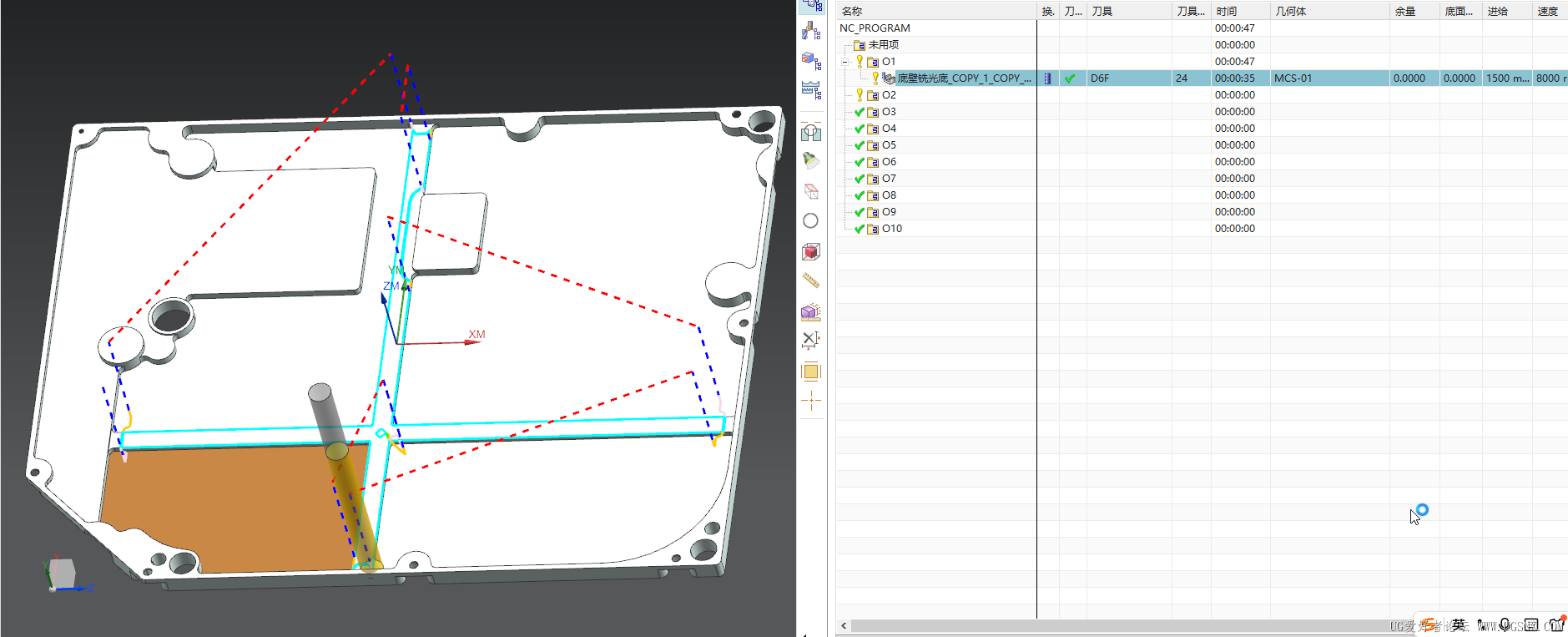This screenshot has width=1568, height=637.
Task: Toggle the 英 input language indicator
Action: (1458, 624)
